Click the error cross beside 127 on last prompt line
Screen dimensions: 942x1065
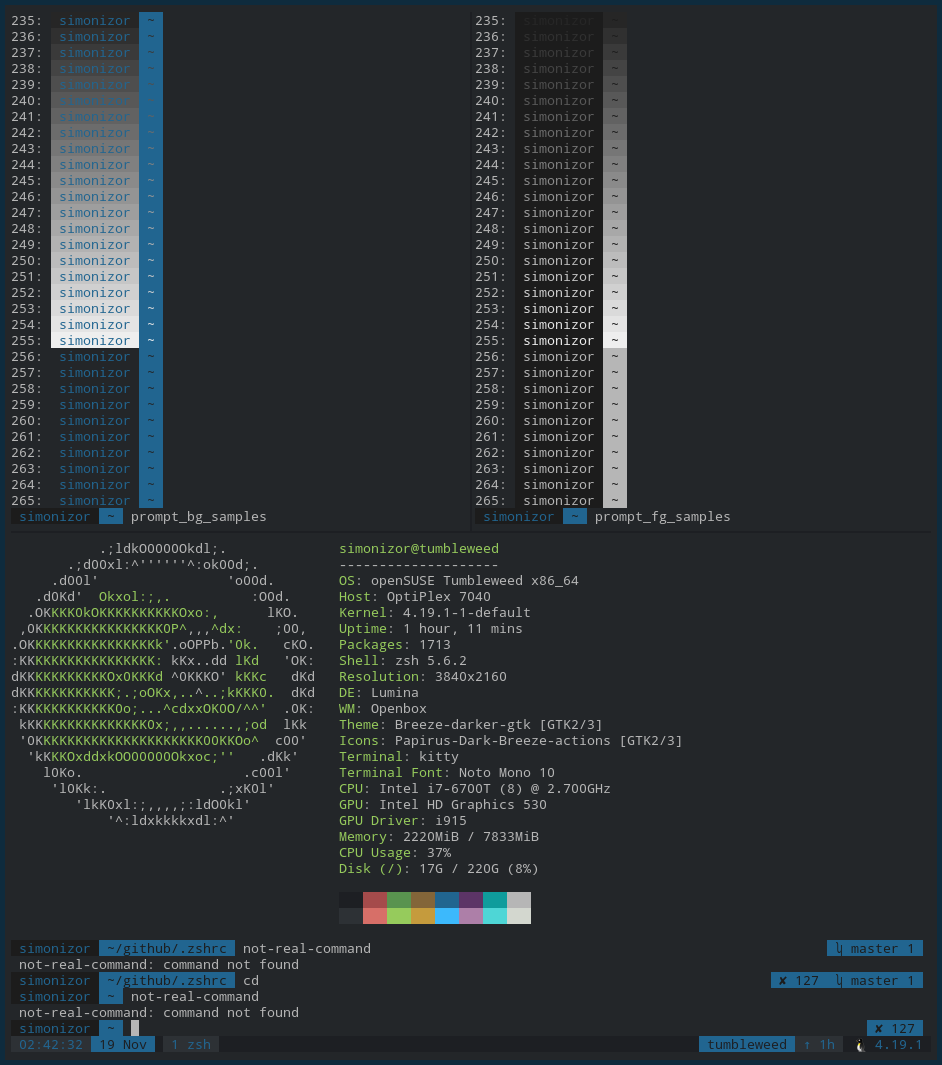coord(879,1028)
